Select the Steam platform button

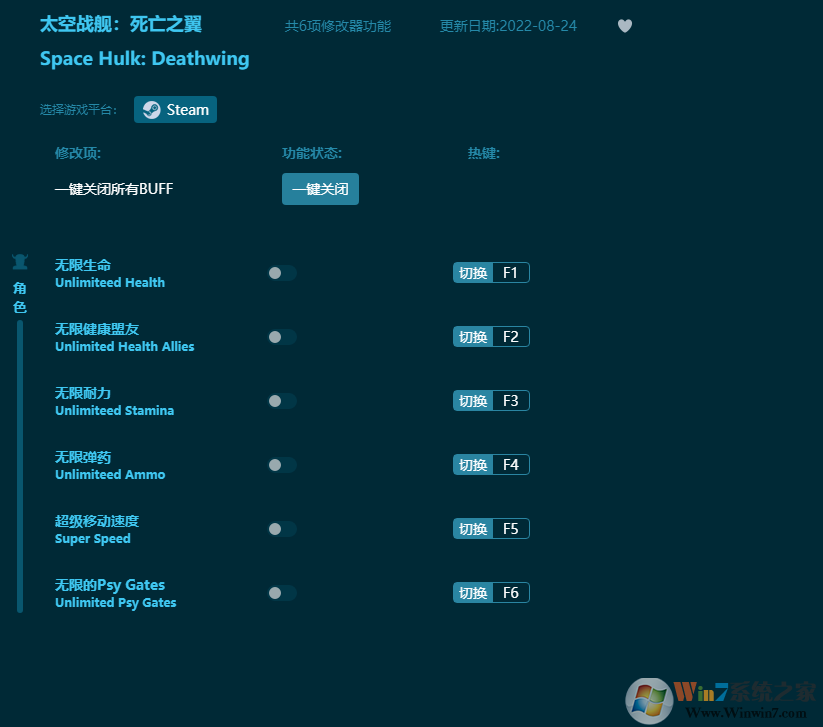[x=175, y=110]
